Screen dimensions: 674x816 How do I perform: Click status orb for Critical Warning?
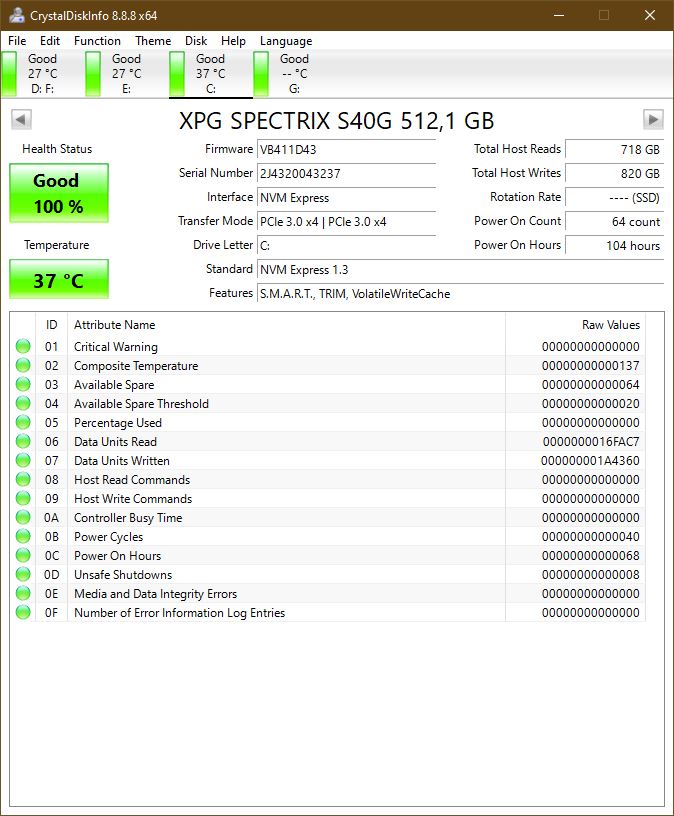coord(23,346)
